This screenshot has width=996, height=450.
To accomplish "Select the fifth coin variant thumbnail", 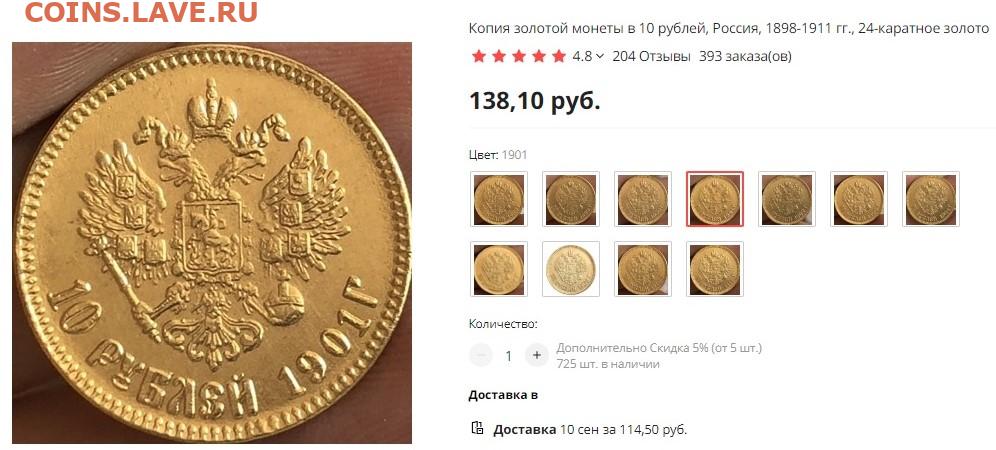I will pos(787,199).
